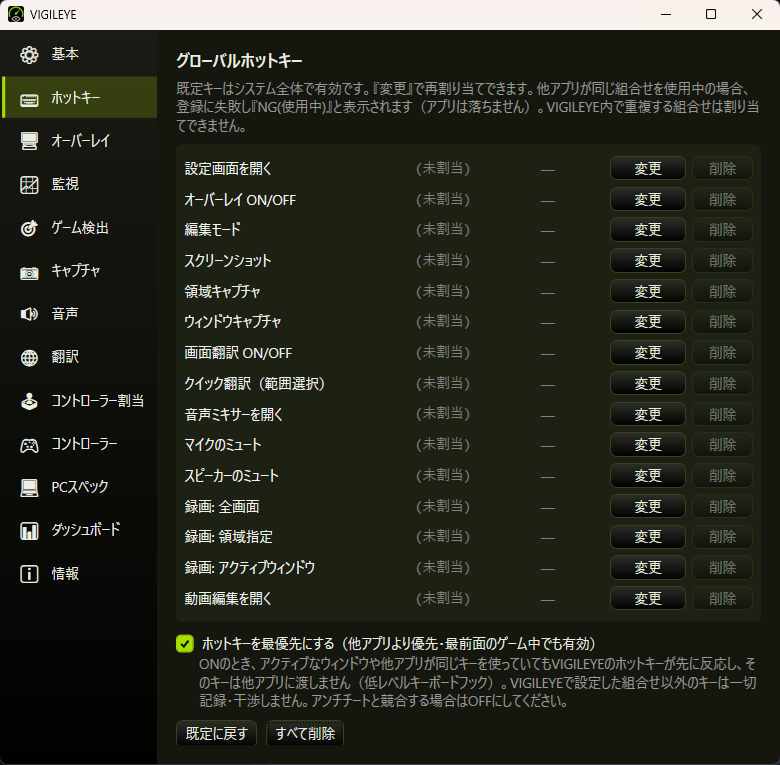The height and width of the screenshot is (765, 780).
Task: Click 変更 for 領域キャプチャ
Action: click(x=648, y=291)
